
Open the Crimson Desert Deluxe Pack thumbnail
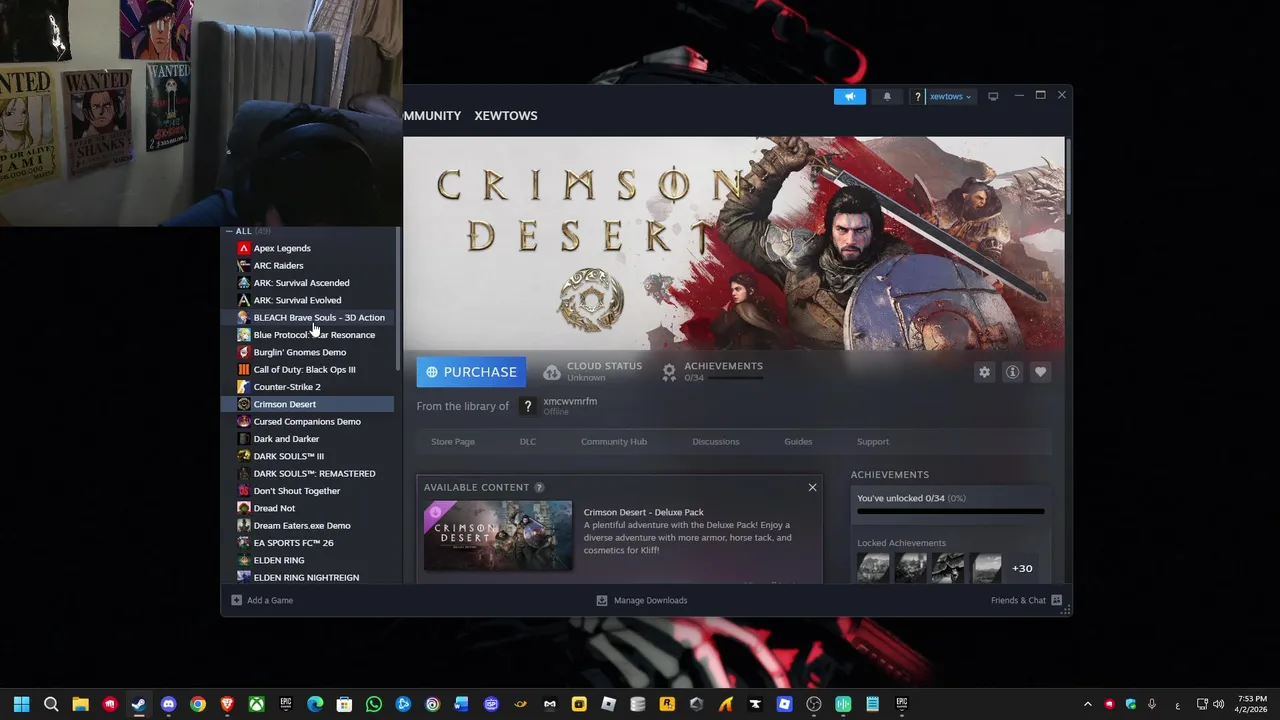click(x=498, y=536)
